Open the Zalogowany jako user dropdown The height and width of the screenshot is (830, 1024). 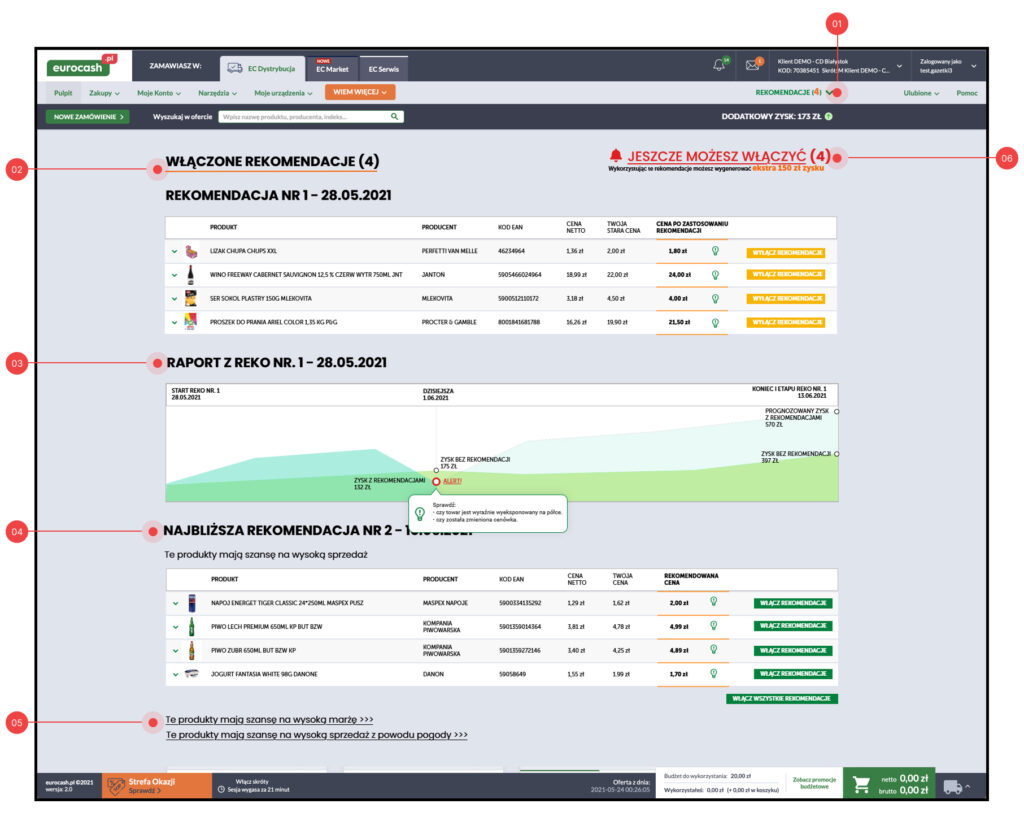(x=948, y=66)
